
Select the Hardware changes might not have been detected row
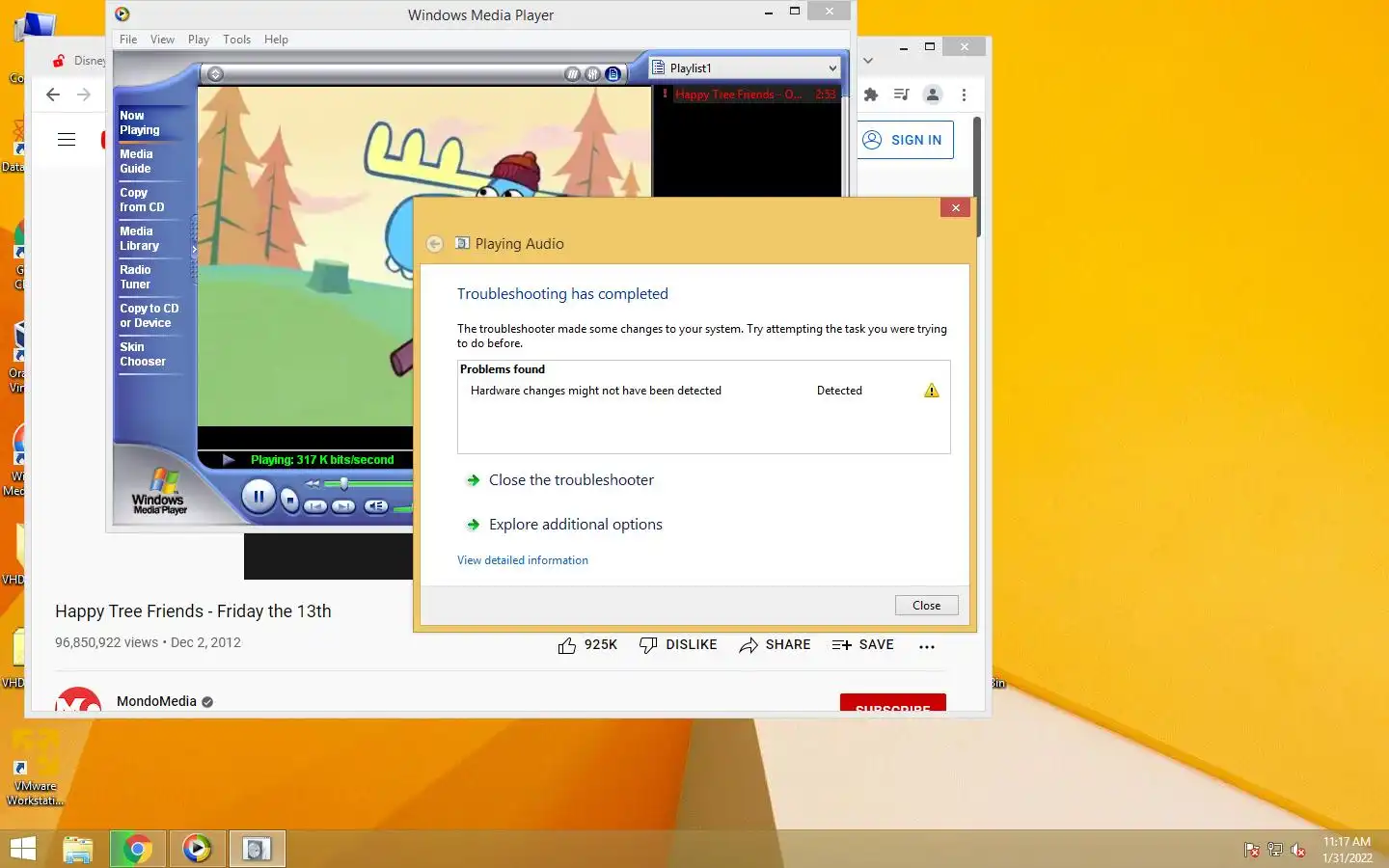[703, 391]
